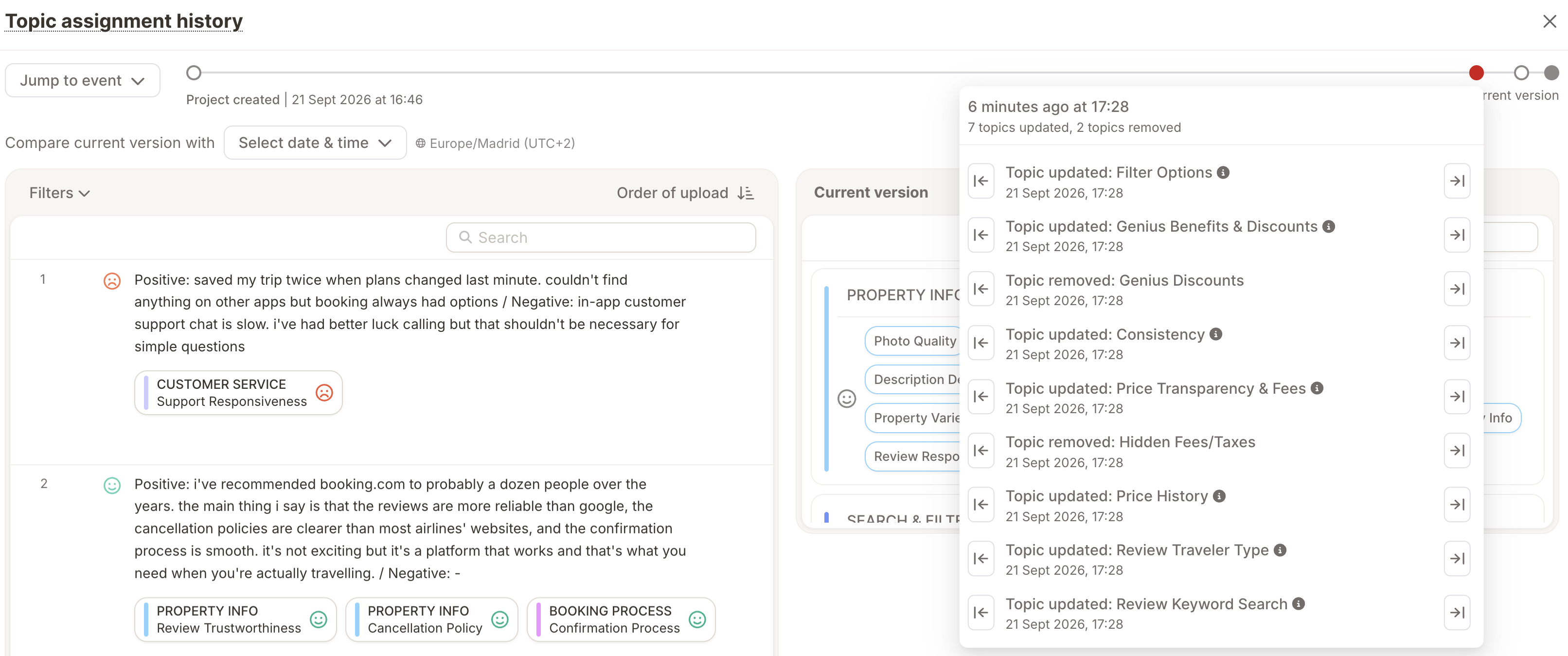Click Property Info Cancellation Policy tag
The image size is (1568, 656).
tap(431, 620)
